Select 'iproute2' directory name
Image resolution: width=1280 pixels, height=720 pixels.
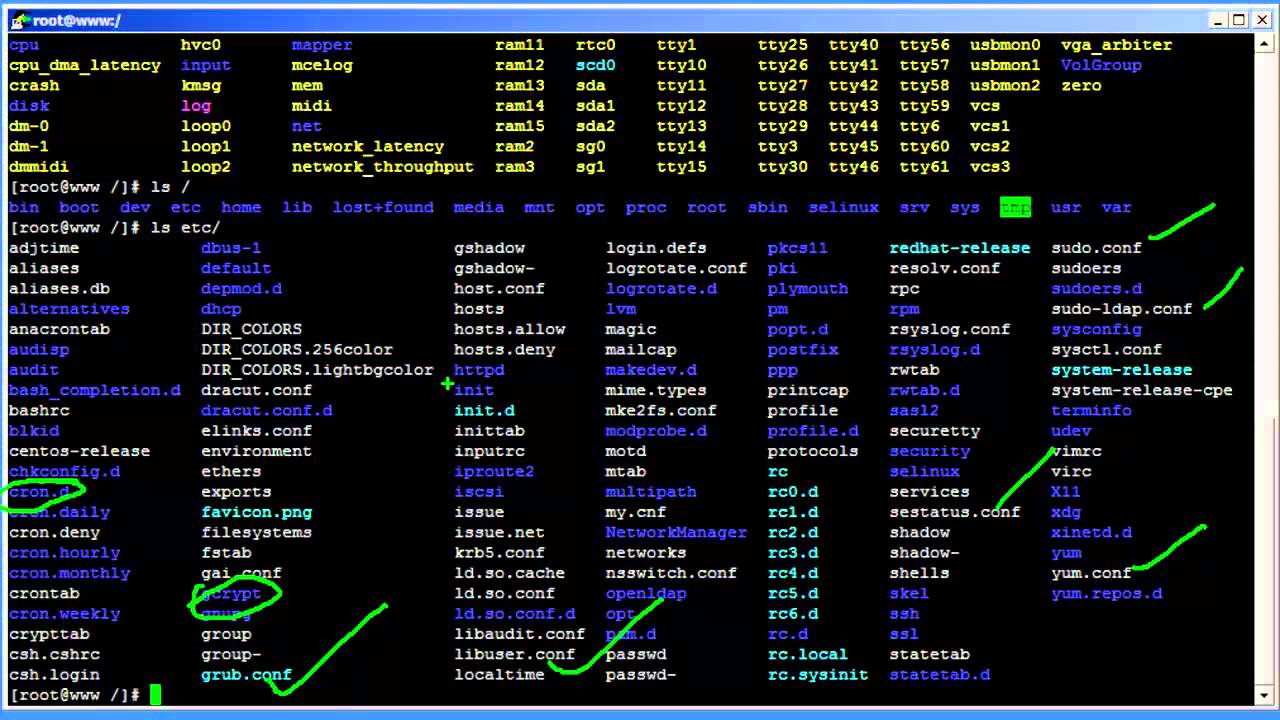pyautogui.click(x=494, y=471)
